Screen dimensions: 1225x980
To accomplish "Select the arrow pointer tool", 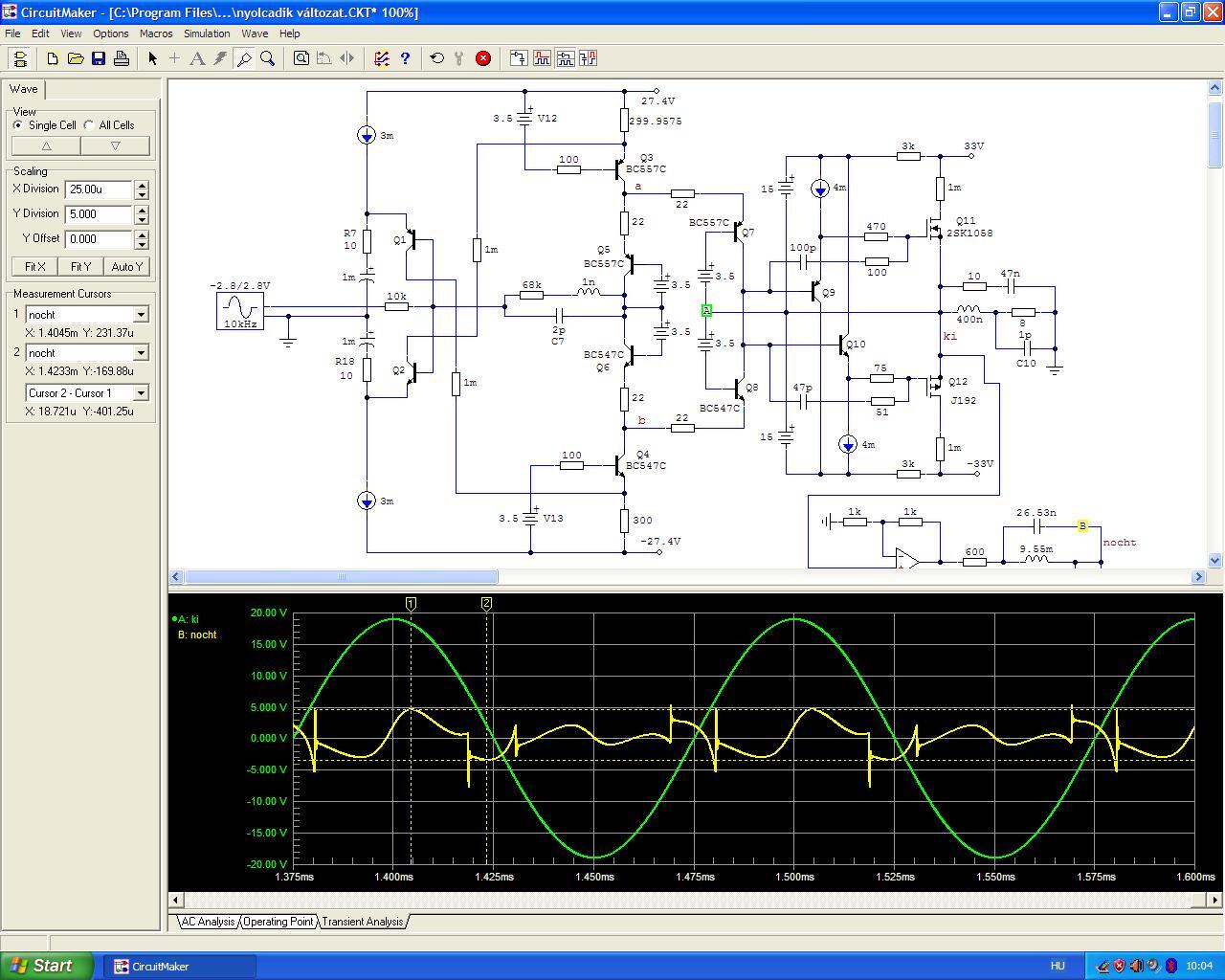I will pyautogui.click(x=152, y=58).
